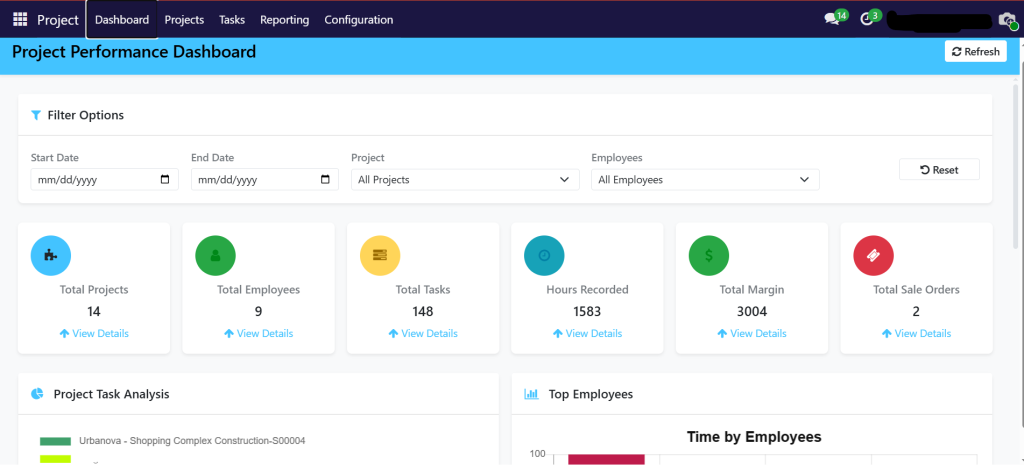Open the Projects menu
This screenshot has height=465, width=1024.
tap(184, 20)
